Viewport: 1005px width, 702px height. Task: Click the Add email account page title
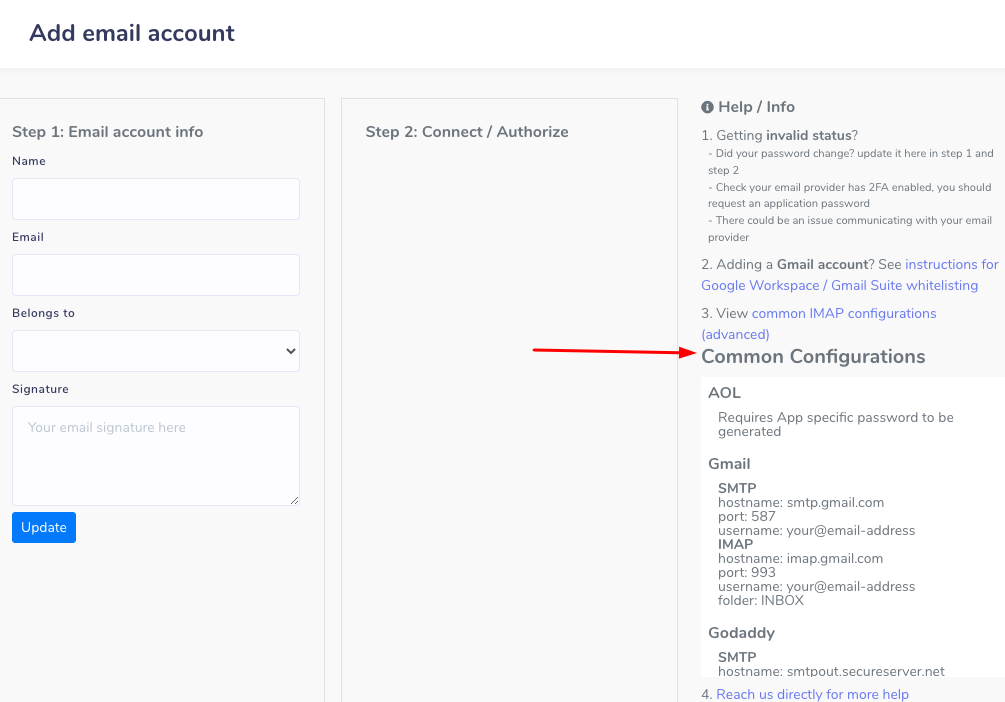click(132, 33)
